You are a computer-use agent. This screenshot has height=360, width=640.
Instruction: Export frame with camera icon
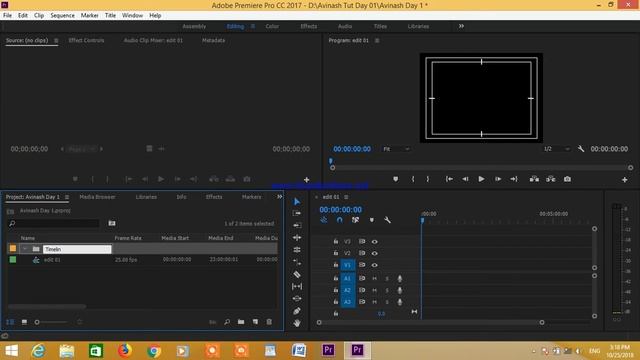point(567,179)
